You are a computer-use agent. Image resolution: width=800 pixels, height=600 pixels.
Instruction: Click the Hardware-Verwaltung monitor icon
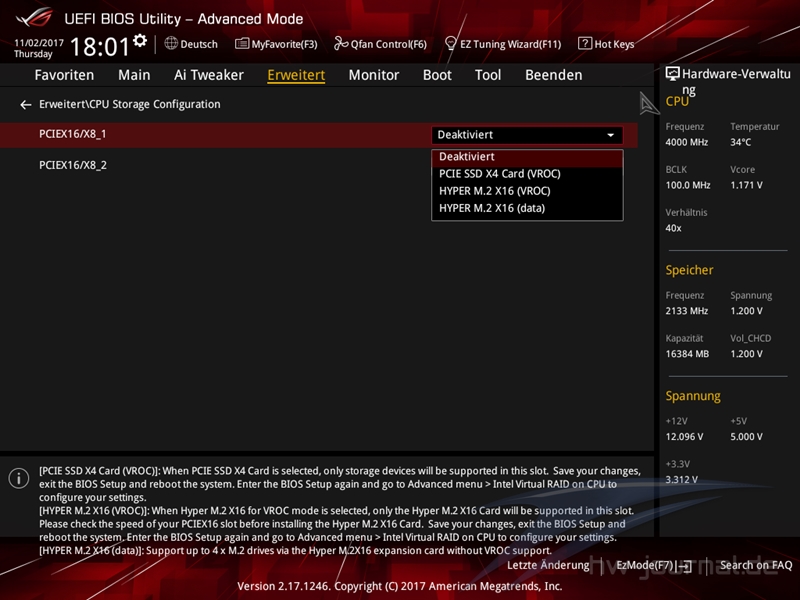[x=672, y=74]
